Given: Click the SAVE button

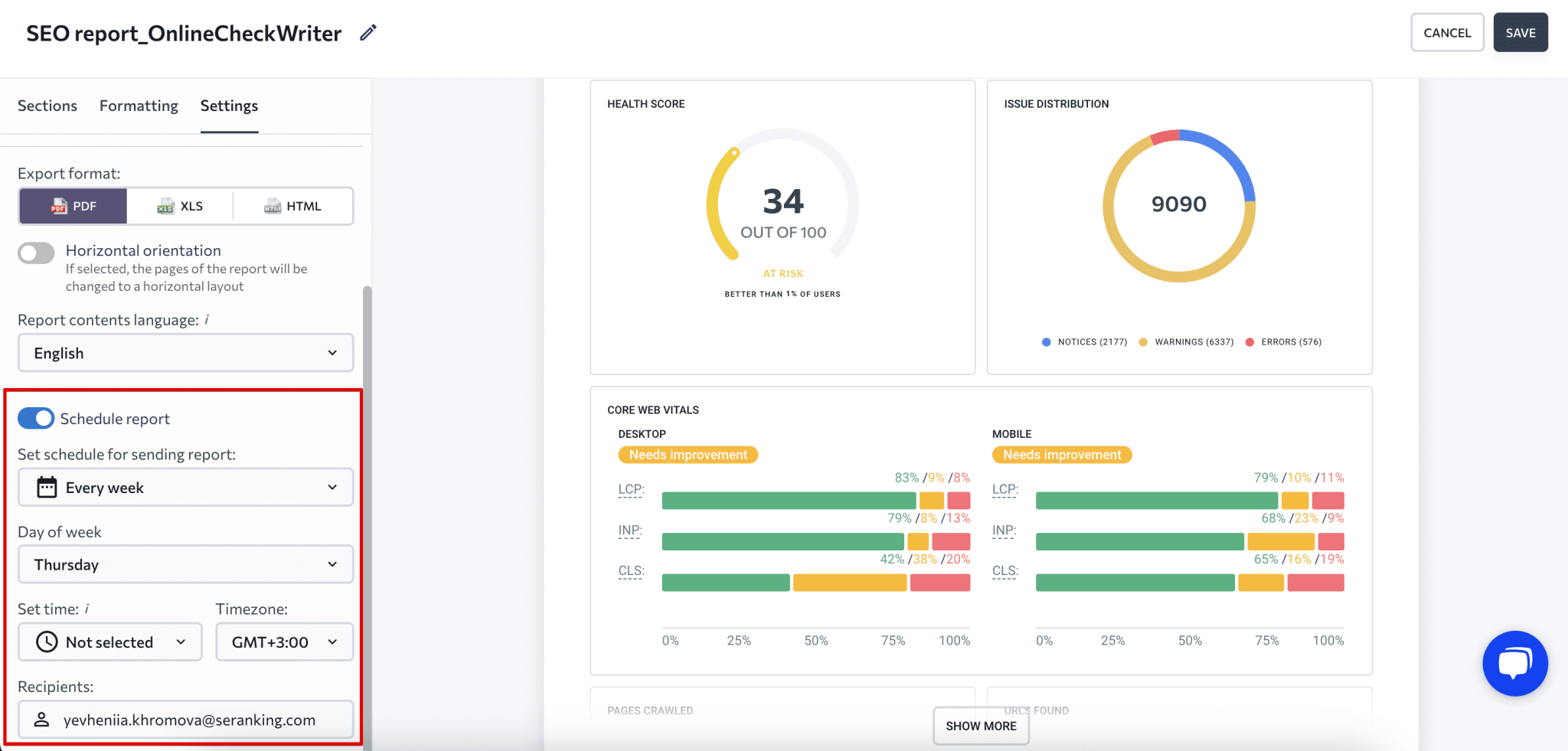Looking at the screenshot, I should click(1521, 33).
